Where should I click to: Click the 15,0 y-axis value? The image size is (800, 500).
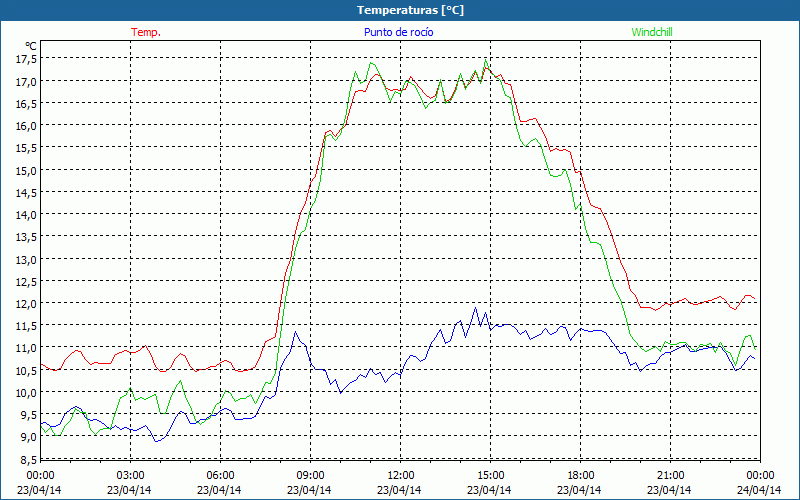click(x=26, y=170)
